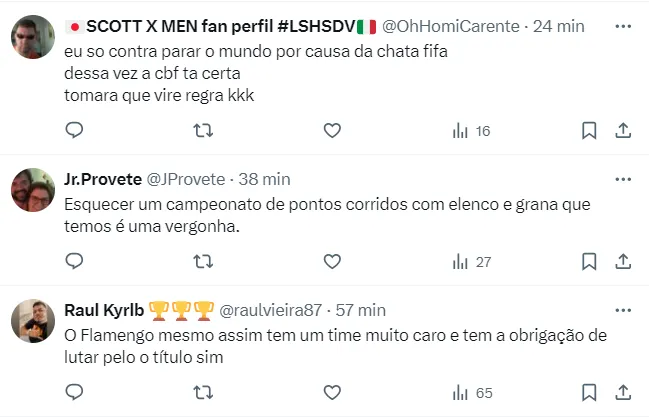Like the SCOTT X MEN fan perfil tweet

[332, 130]
